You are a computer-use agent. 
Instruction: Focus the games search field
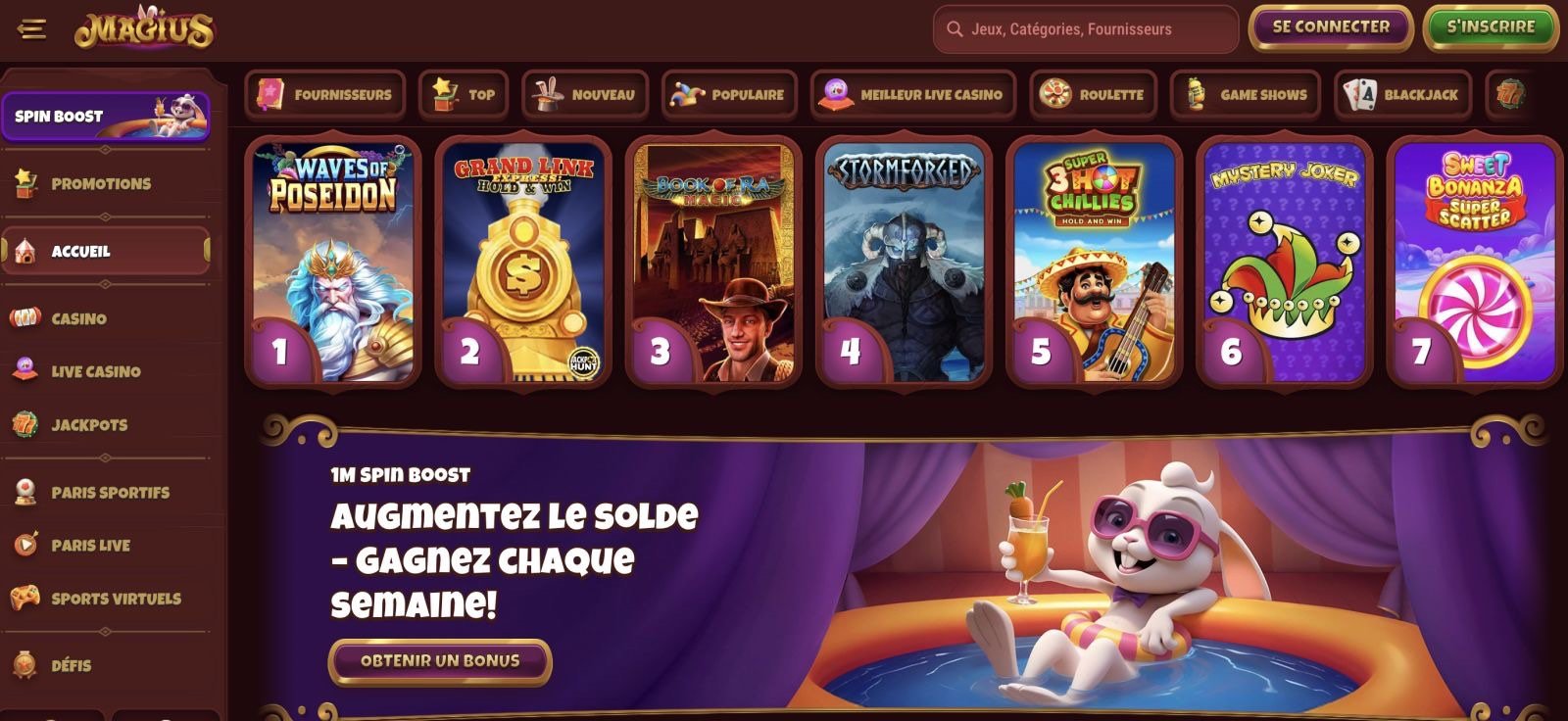tap(1086, 29)
